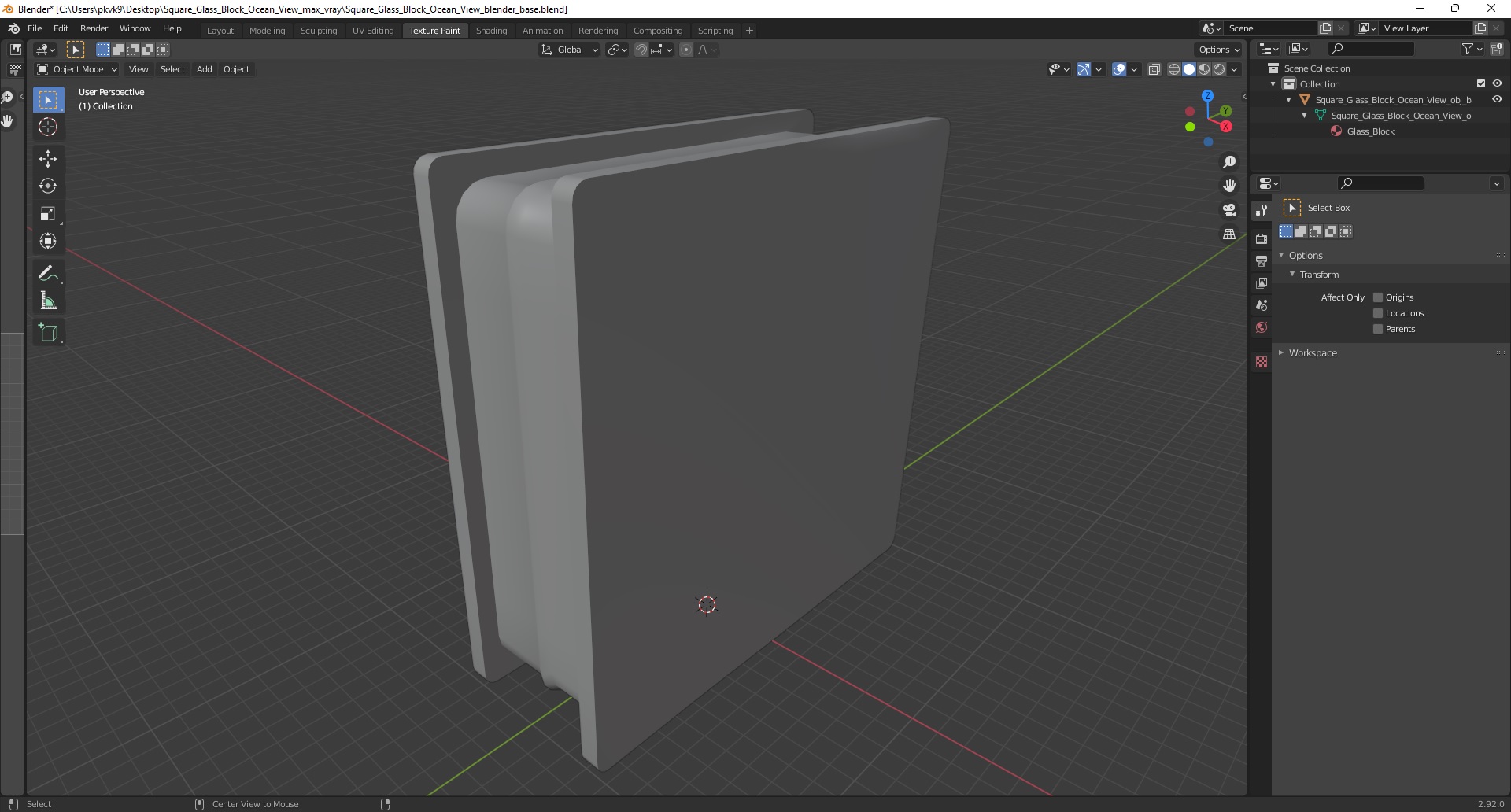Expand the Workspace panel

[x=1281, y=352]
